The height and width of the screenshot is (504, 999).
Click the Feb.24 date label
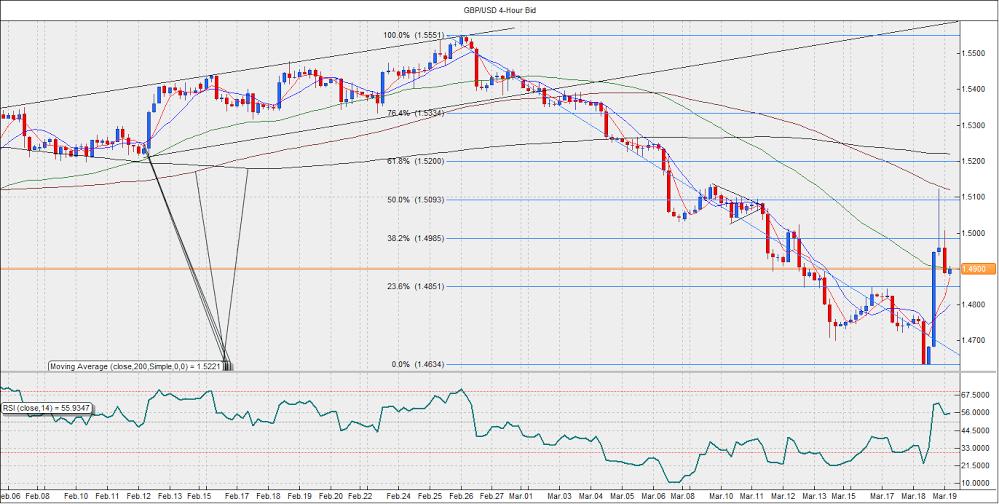398,495
